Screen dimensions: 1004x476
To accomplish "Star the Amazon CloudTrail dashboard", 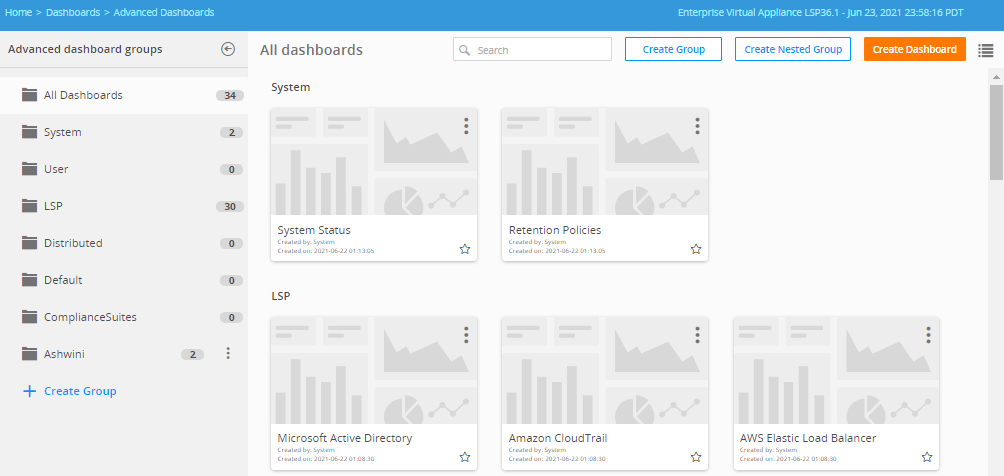I will click(x=696, y=457).
